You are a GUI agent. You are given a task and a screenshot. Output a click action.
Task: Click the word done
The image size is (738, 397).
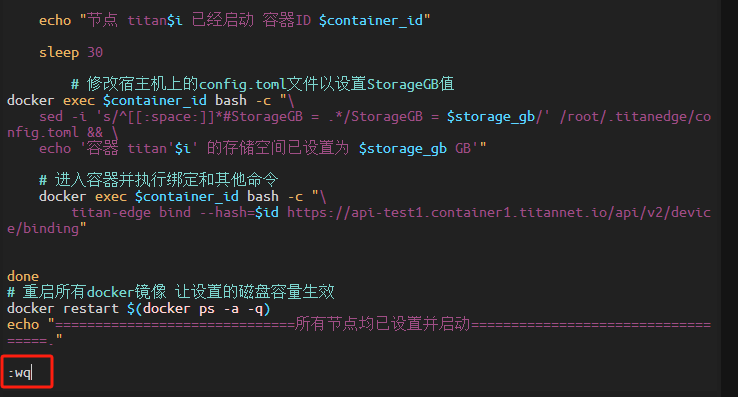tap(23, 276)
